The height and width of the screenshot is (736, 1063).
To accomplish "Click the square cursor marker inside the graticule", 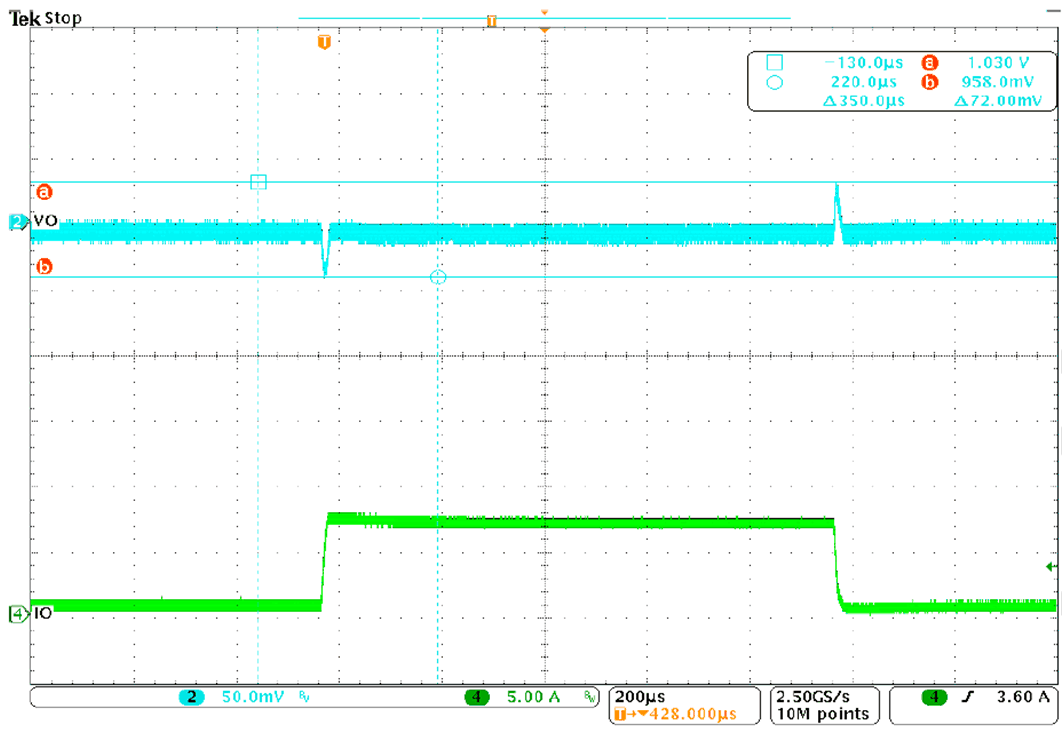I will 257,183.
